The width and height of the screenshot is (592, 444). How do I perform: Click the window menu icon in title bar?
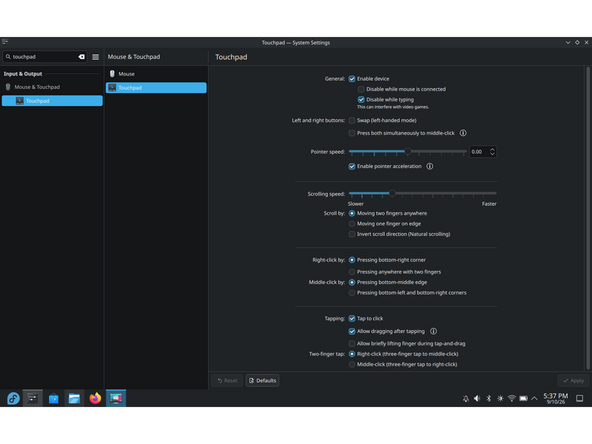coord(5,42)
